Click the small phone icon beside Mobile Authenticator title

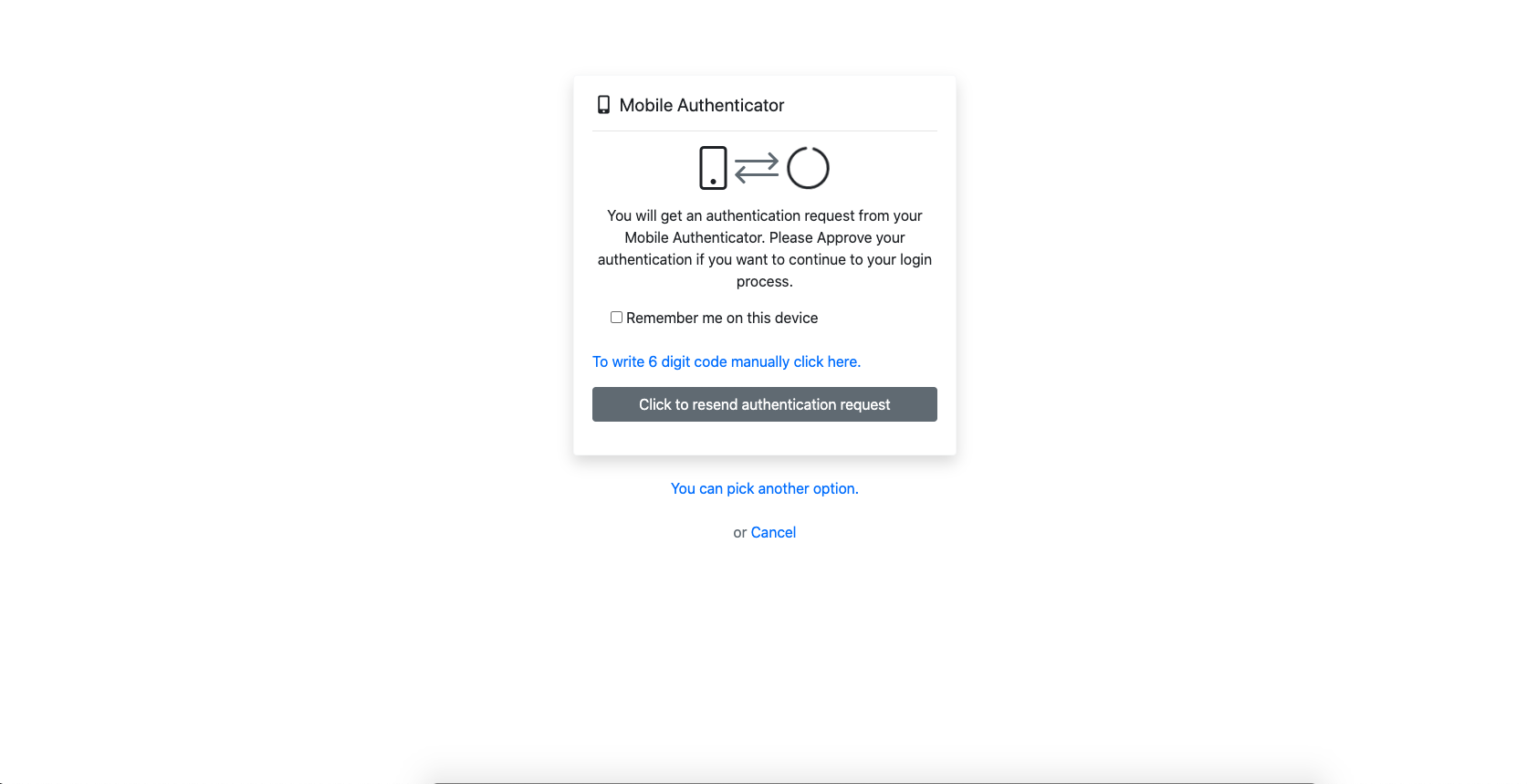[x=603, y=105]
